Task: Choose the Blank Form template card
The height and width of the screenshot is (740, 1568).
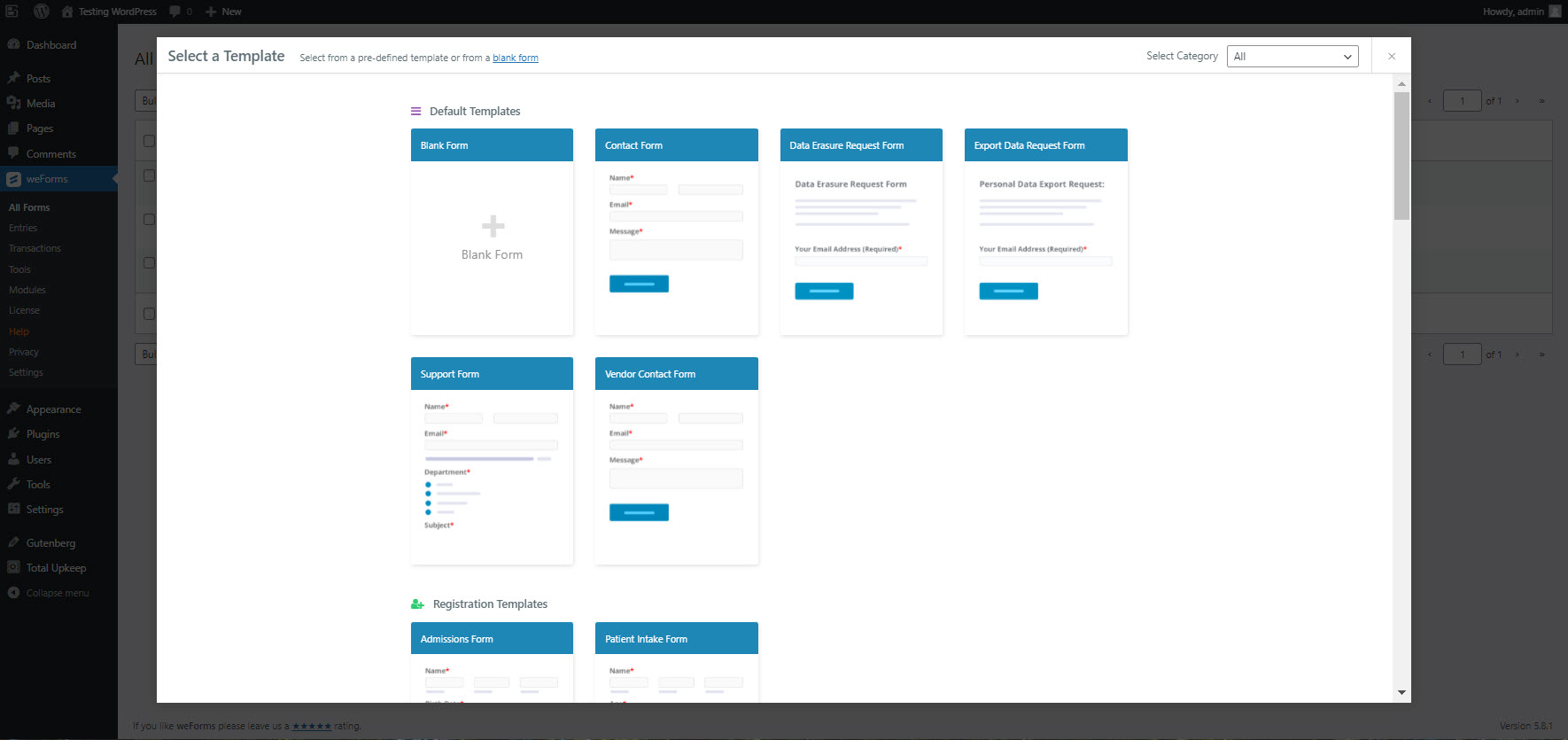Action: (492, 232)
